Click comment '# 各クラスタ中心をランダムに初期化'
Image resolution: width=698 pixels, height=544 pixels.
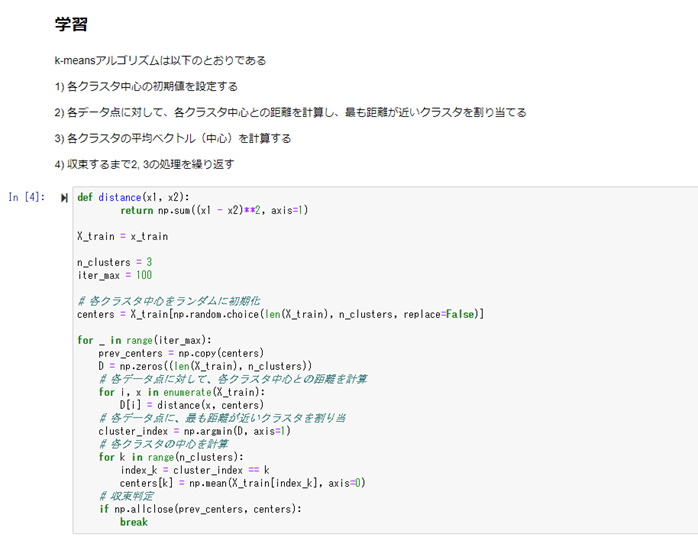[x=169, y=301]
